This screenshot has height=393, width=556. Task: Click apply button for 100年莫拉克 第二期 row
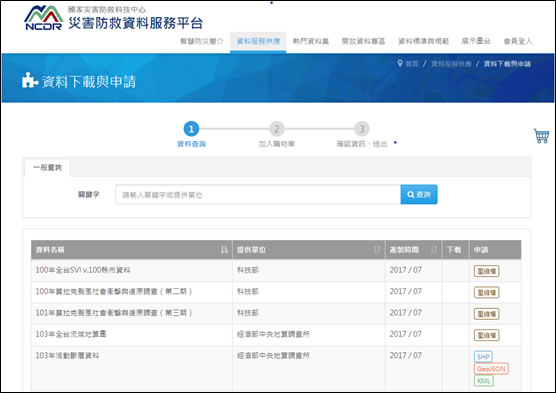click(x=486, y=292)
